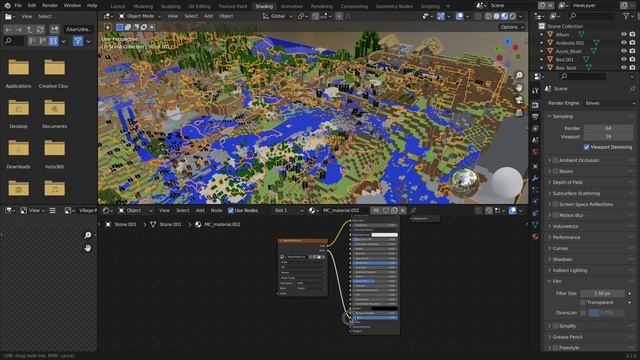Go to parent directory in file browser
This screenshot has width=640, height=360.
pos(29,30)
